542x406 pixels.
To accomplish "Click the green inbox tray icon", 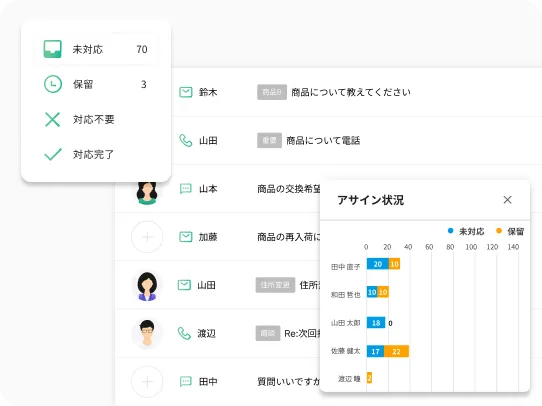I will 53,49.
